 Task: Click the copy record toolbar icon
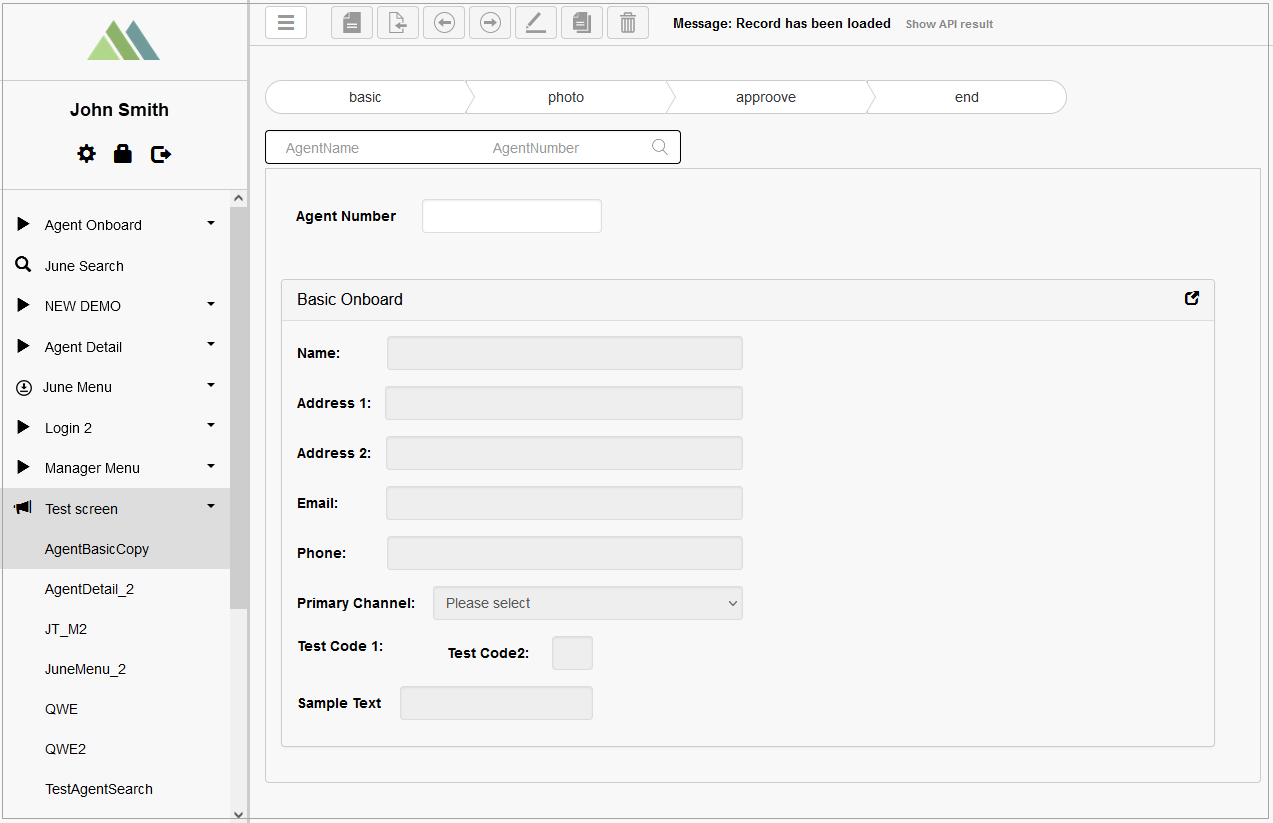pos(582,22)
